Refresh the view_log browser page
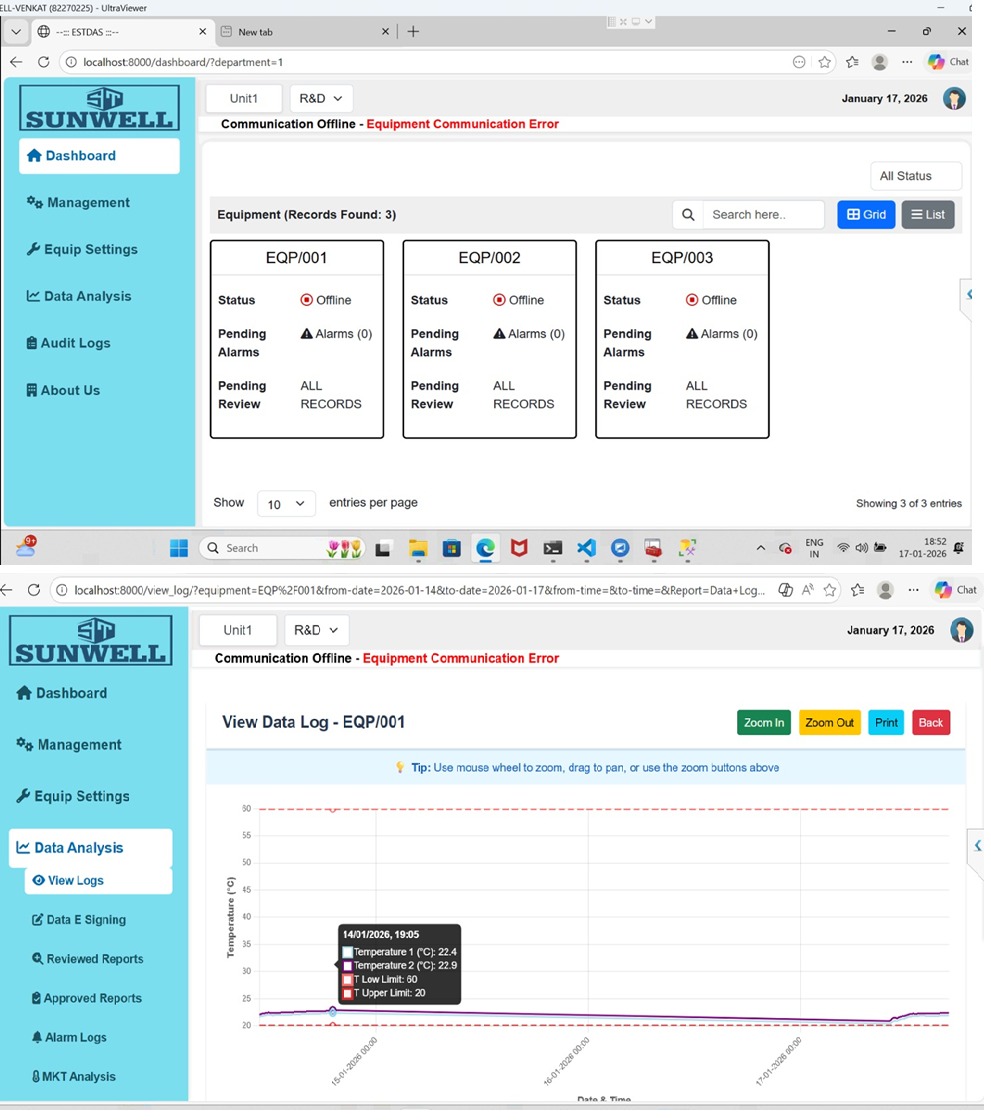The height and width of the screenshot is (1120, 991). pos(33,590)
